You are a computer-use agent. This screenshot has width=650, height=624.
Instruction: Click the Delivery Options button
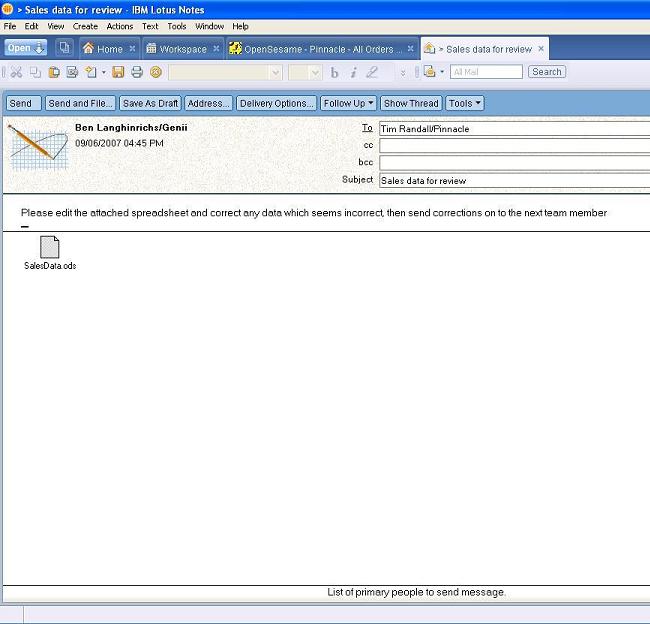click(277, 103)
